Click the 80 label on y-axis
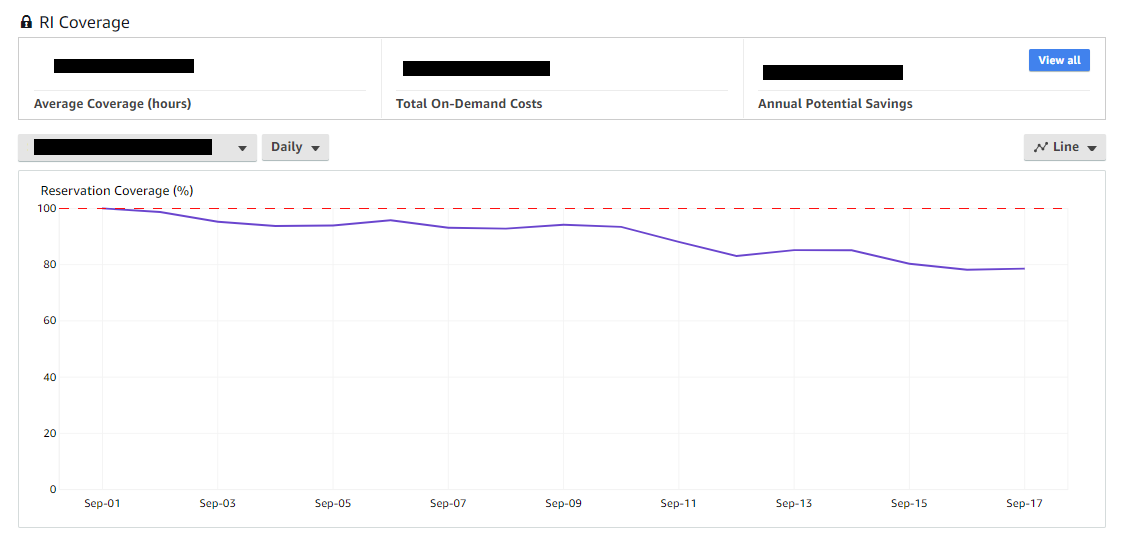The height and width of the screenshot is (538, 1125). (46, 265)
